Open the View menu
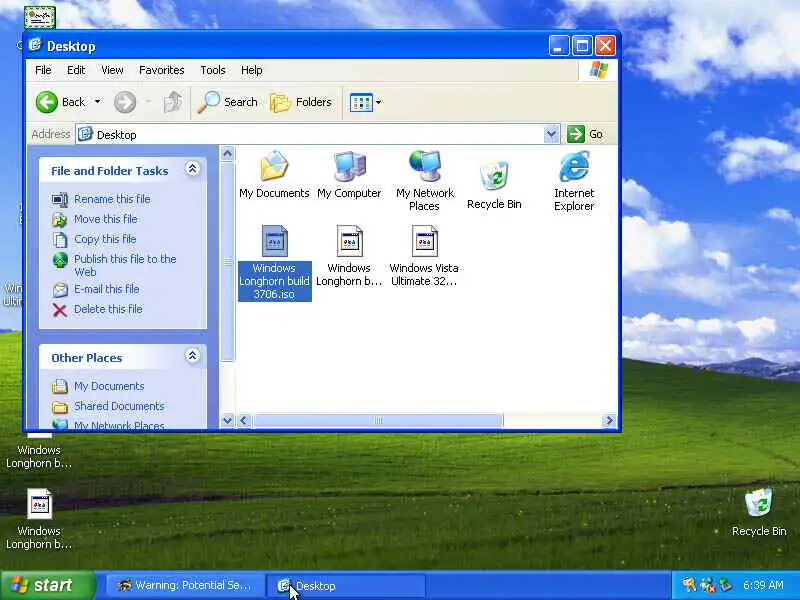 pyautogui.click(x=112, y=70)
